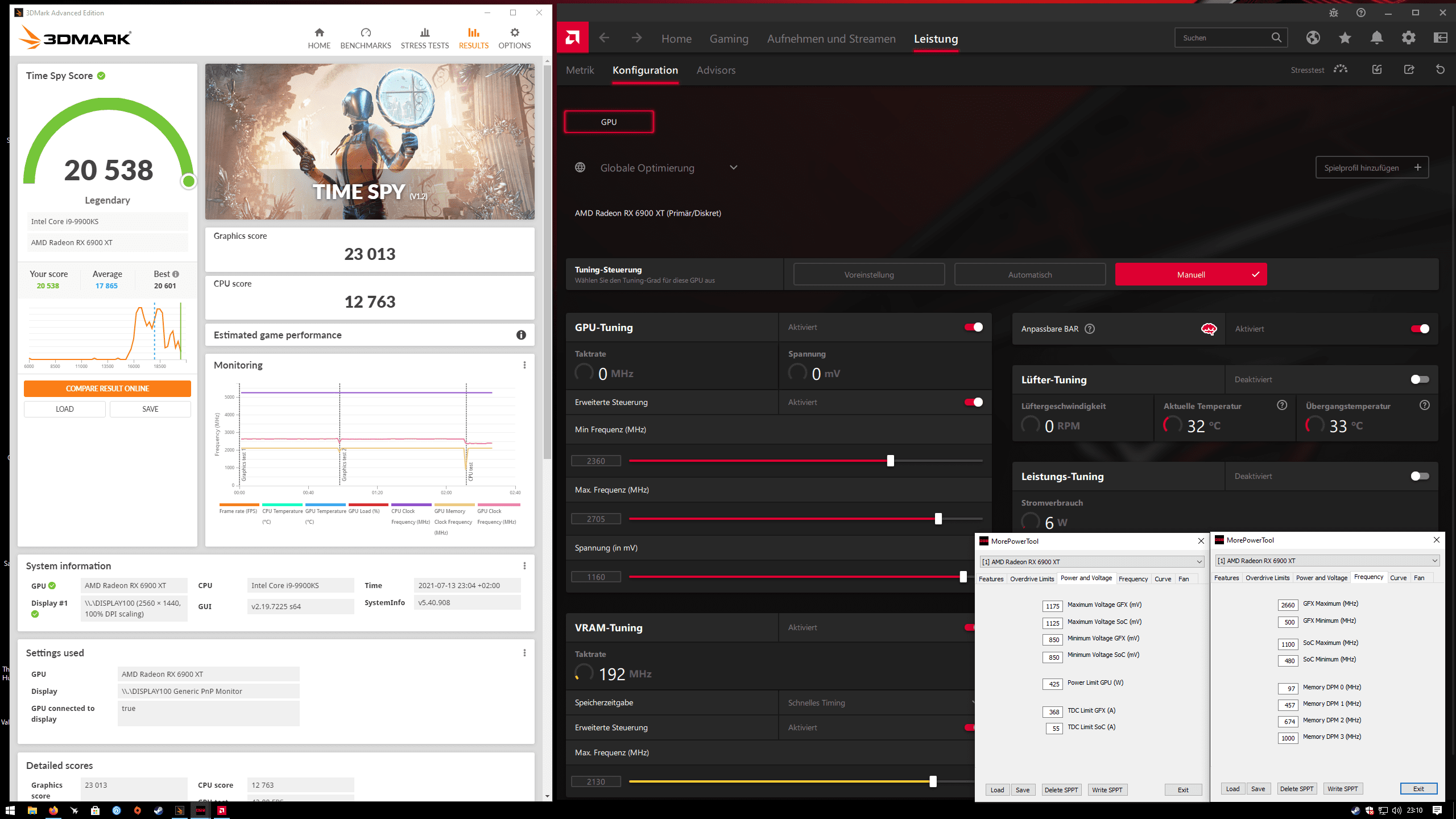This screenshot has height=819, width=1456.
Task: Export tuning profile via the share icon
Action: click(x=1409, y=69)
